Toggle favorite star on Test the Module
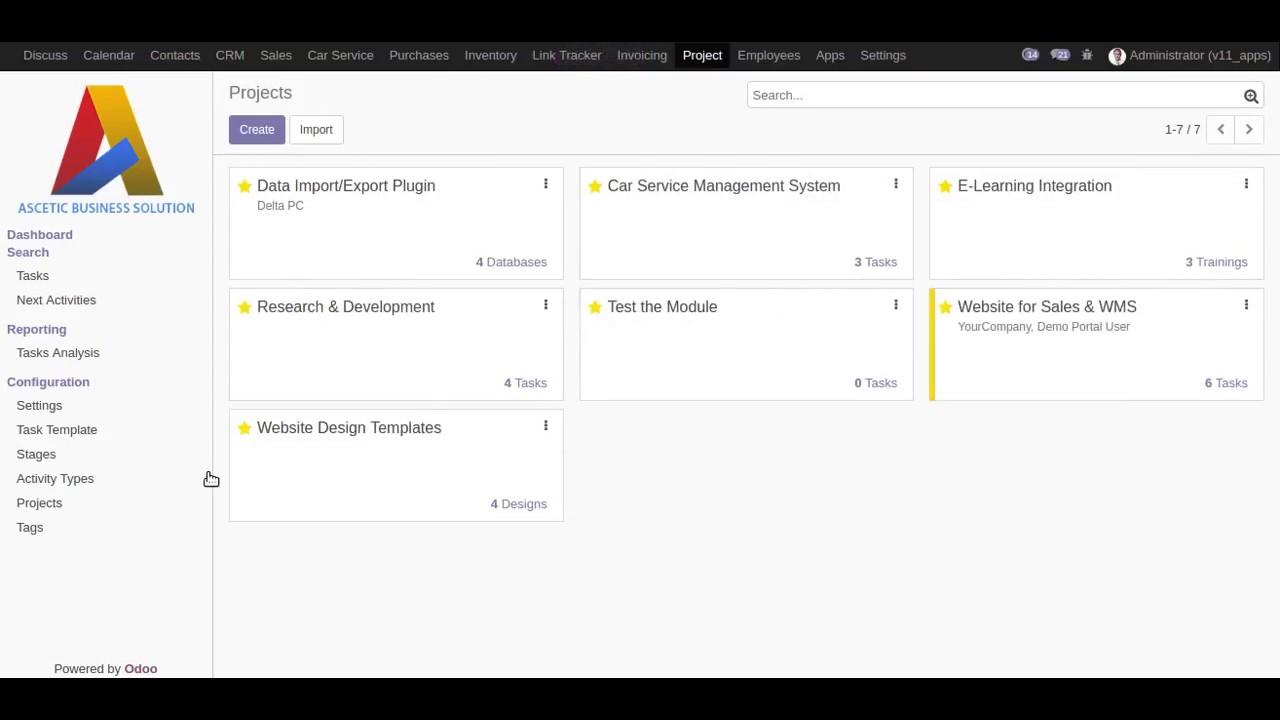The image size is (1280, 720). click(x=595, y=307)
